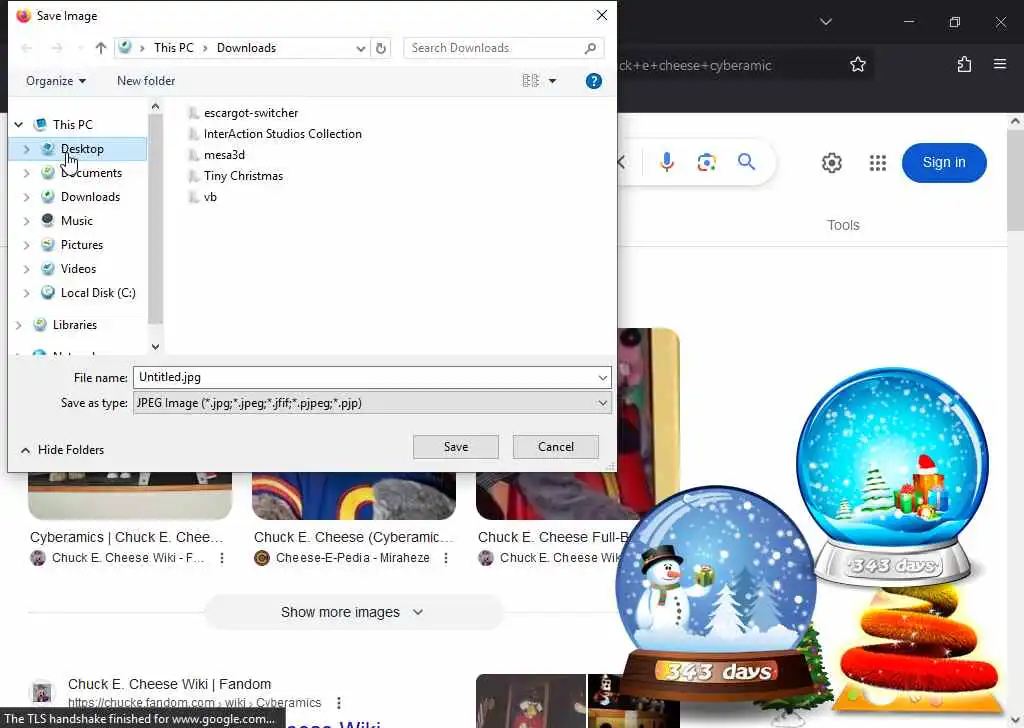Screen dimensions: 1024x728
Task: Click search magnifier in Search Downloads box
Action: tap(590, 48)
